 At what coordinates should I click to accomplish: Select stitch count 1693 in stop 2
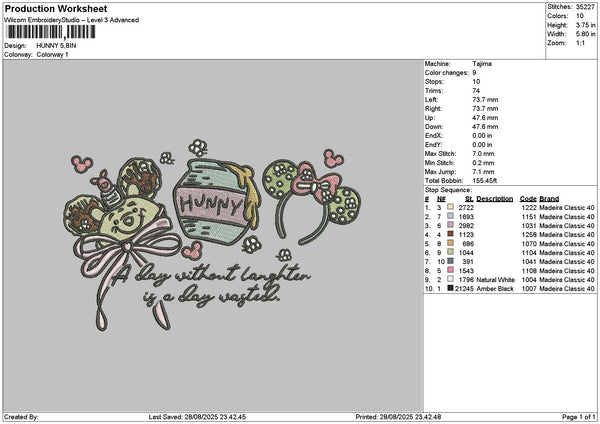[466, 217]
